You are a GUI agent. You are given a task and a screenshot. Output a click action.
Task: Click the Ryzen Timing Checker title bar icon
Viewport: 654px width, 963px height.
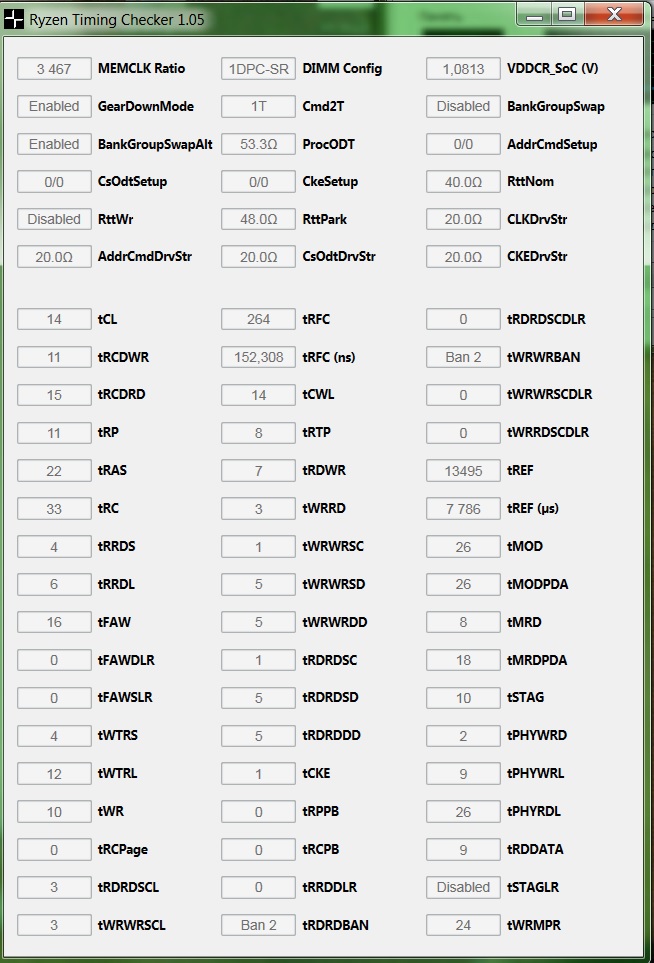[x=14, y=20]
